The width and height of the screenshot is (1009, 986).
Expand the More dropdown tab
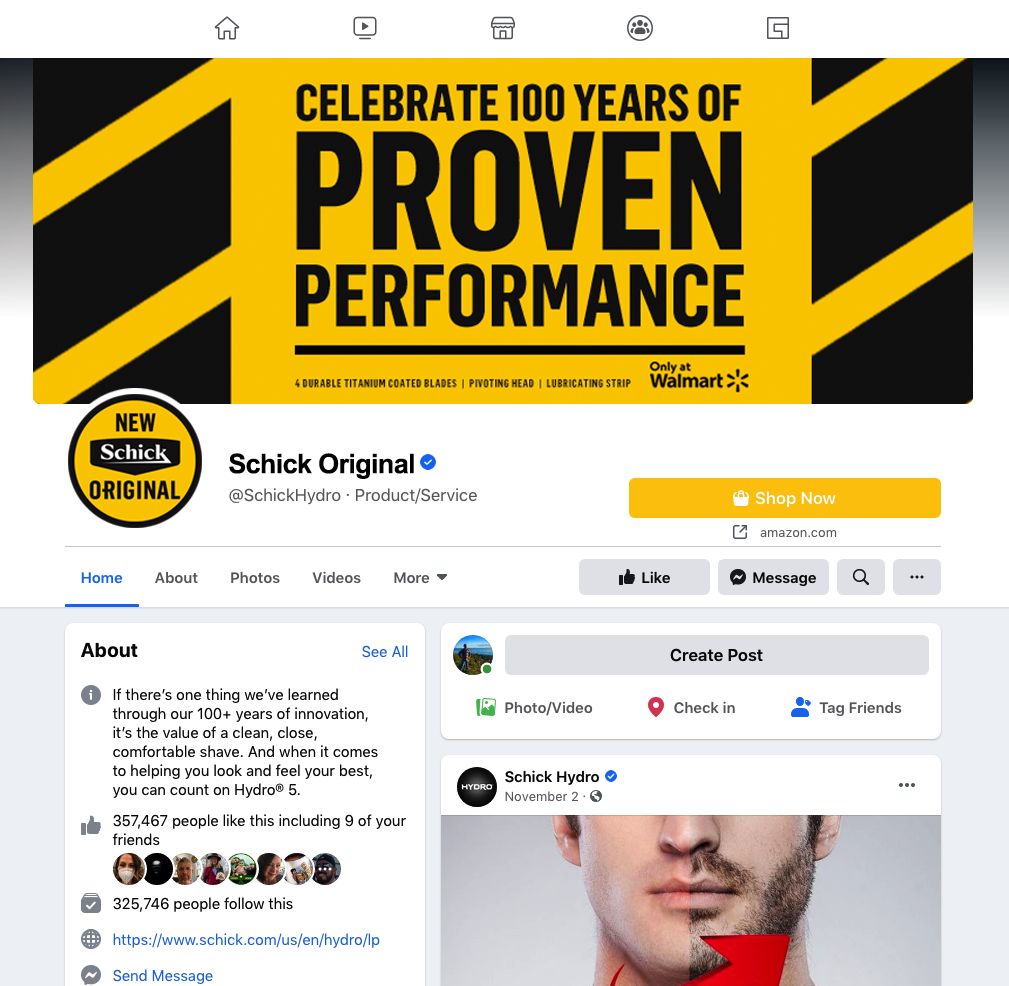420,578
